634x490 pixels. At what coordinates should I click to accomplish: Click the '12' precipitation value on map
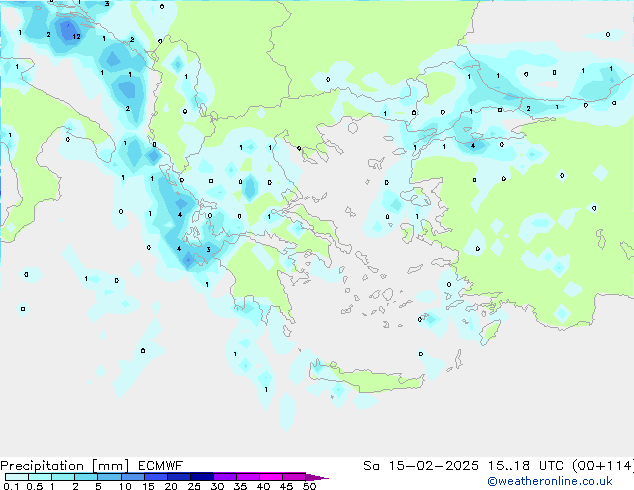76,36
